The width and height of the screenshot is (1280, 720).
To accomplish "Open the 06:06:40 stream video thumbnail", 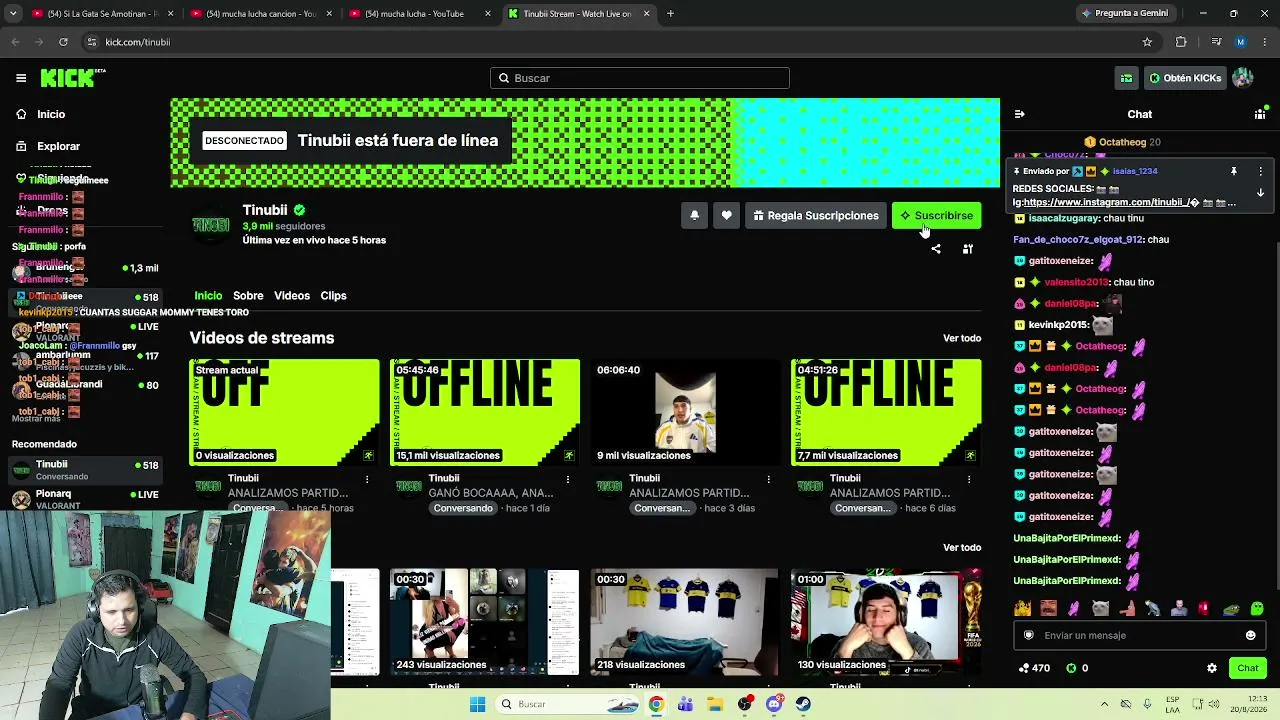I will click(x=685, y=412).
